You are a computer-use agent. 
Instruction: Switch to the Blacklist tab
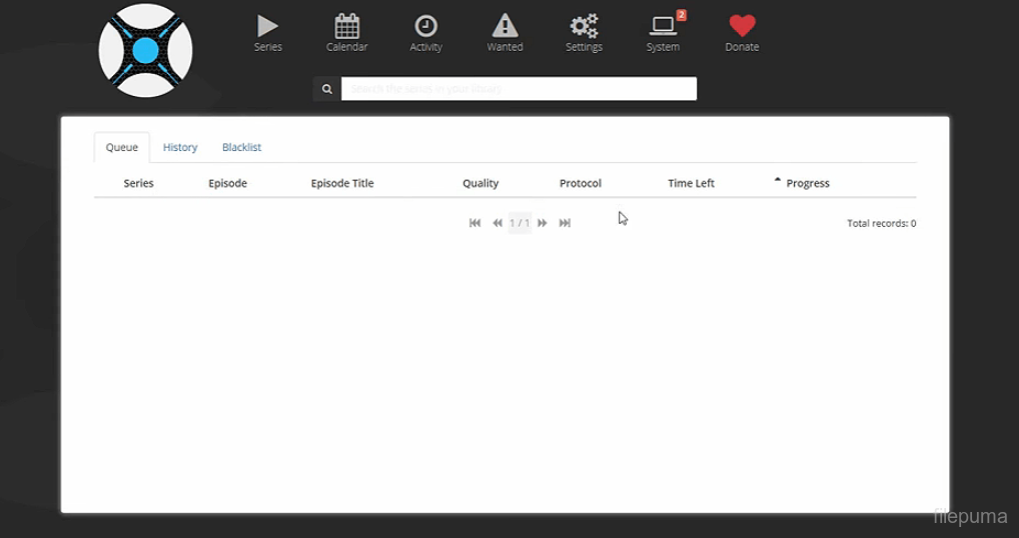(242, 147)
